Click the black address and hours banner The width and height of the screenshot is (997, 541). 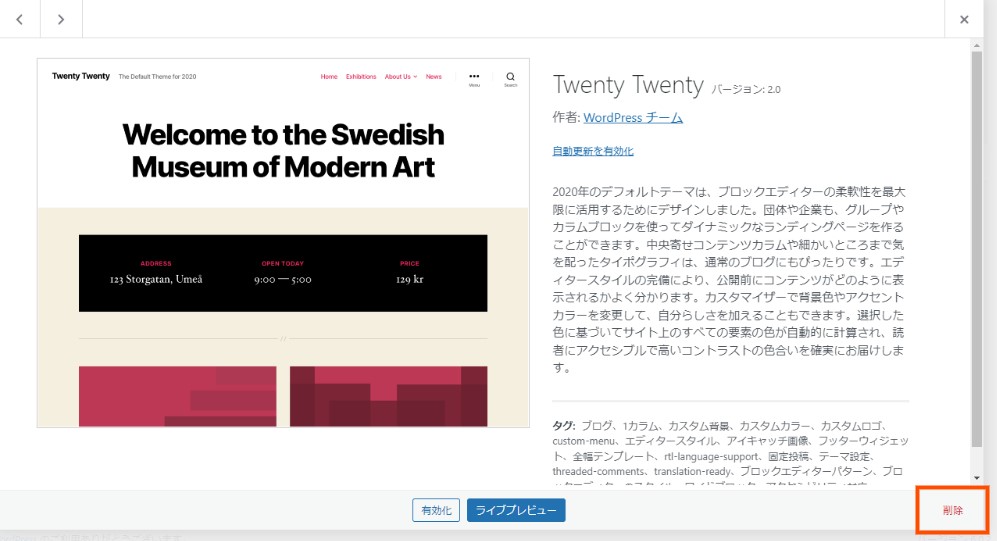click(283, 273)
